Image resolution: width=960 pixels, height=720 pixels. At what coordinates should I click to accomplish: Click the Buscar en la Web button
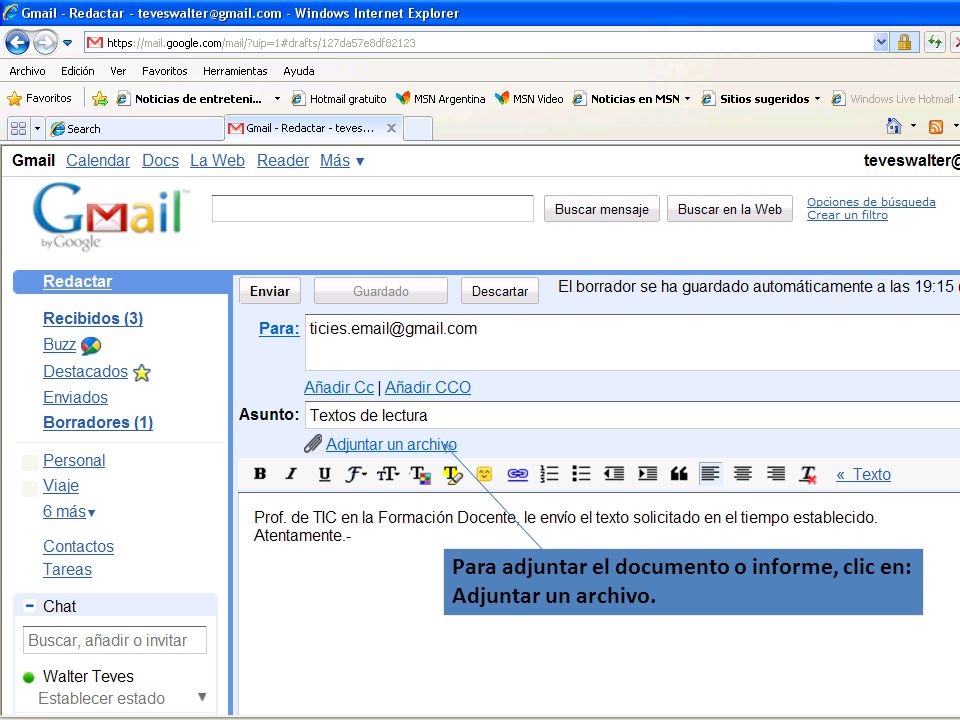729,209
